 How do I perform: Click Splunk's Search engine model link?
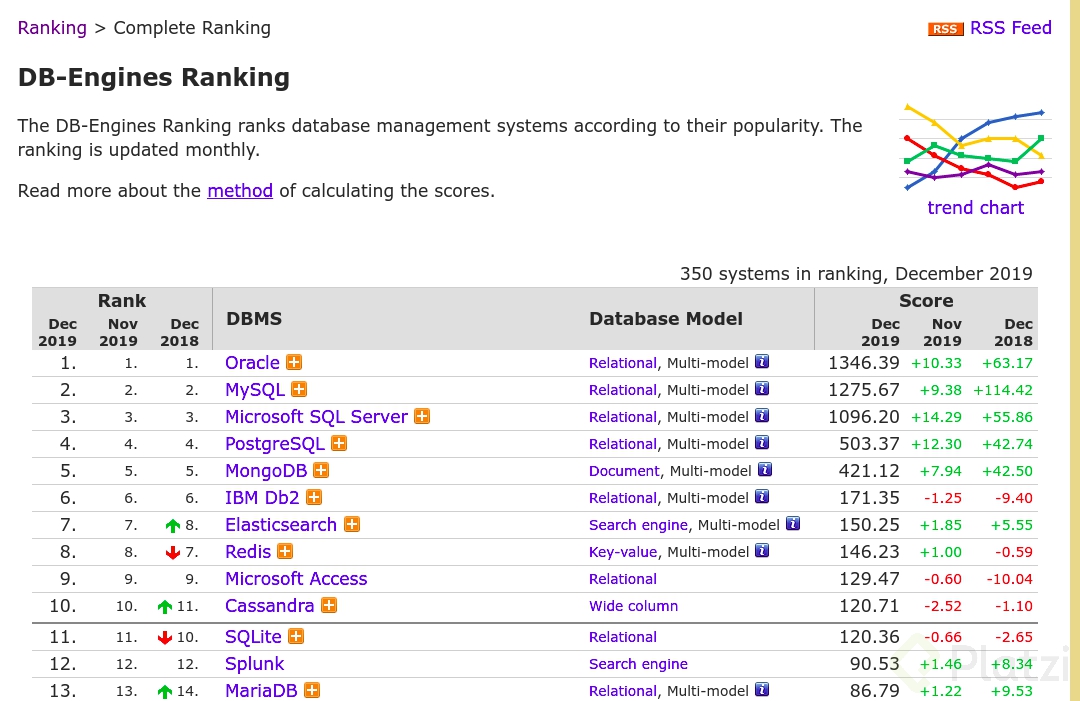638,663
